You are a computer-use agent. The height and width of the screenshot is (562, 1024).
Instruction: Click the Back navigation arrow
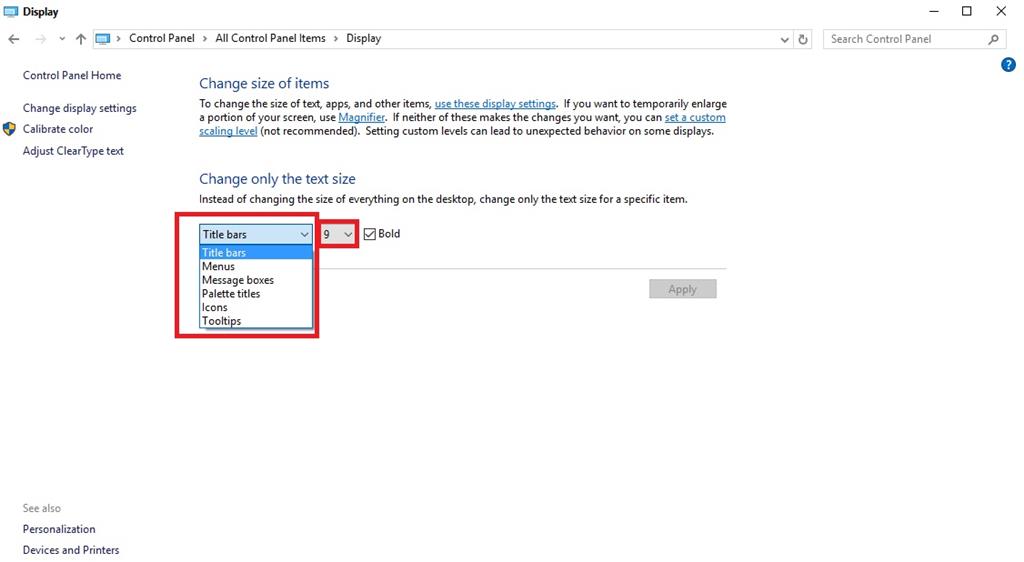click(x=14, y=39)
